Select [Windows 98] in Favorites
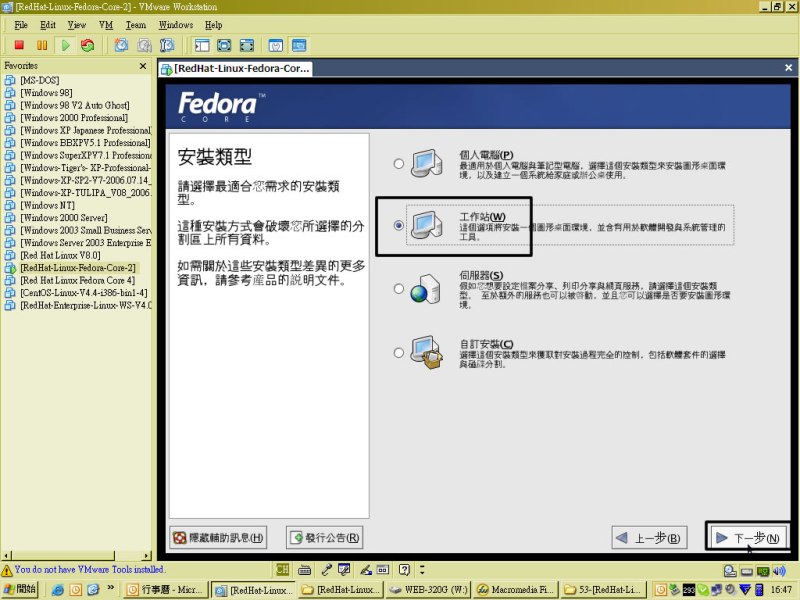The width and height of the screenshot is (800, 600). click(46, 93)
